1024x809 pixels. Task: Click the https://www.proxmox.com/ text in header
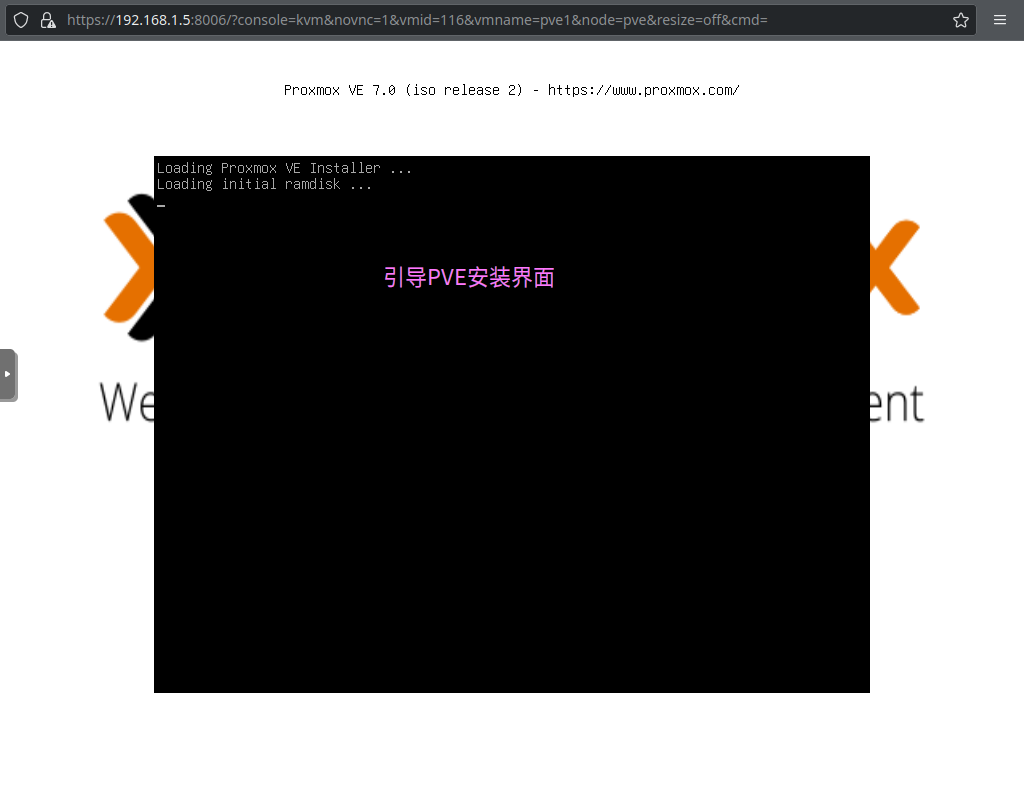click(x=643, y=90)
